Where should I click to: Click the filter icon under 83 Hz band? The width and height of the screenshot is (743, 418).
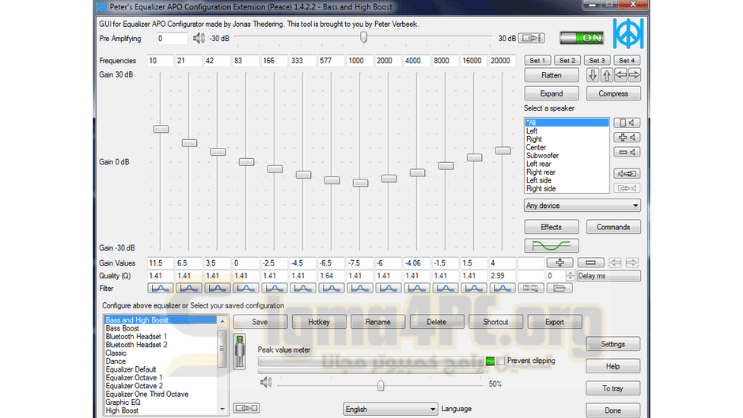pos(245,288)
